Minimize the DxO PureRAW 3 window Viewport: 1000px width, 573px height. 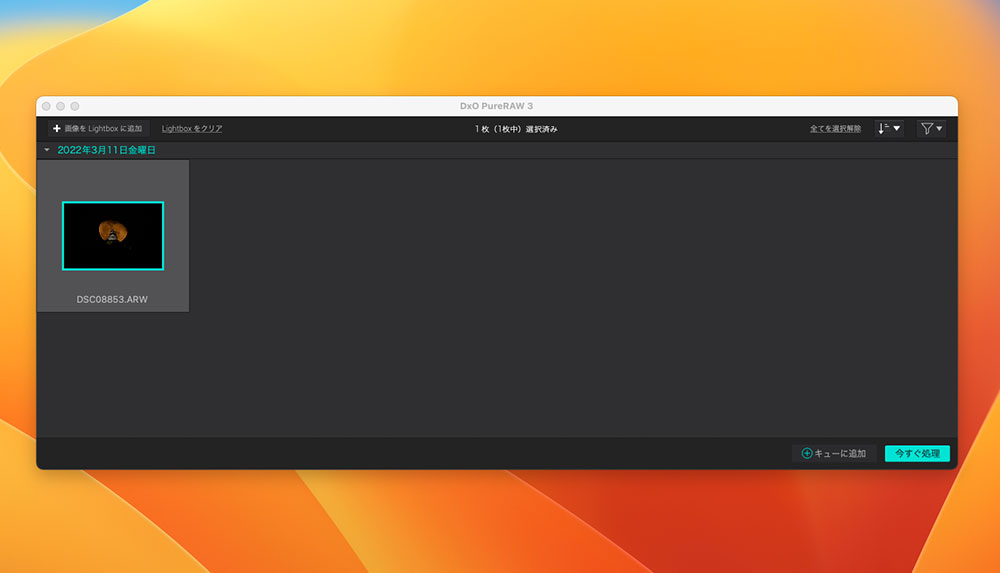pyautogui.click(x=61, y=106)
